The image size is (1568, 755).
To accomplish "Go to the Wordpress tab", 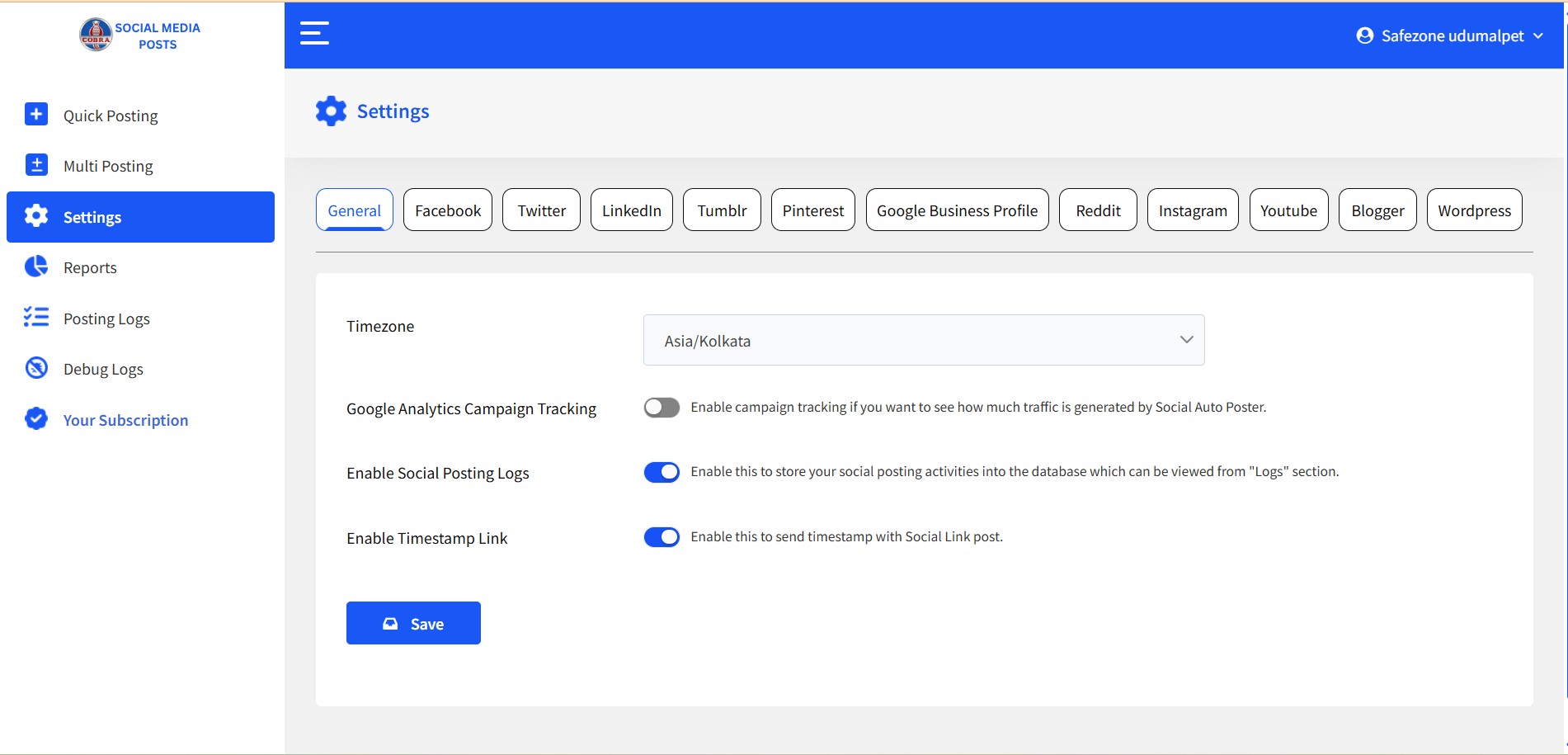I will [x=1474, y=210].
